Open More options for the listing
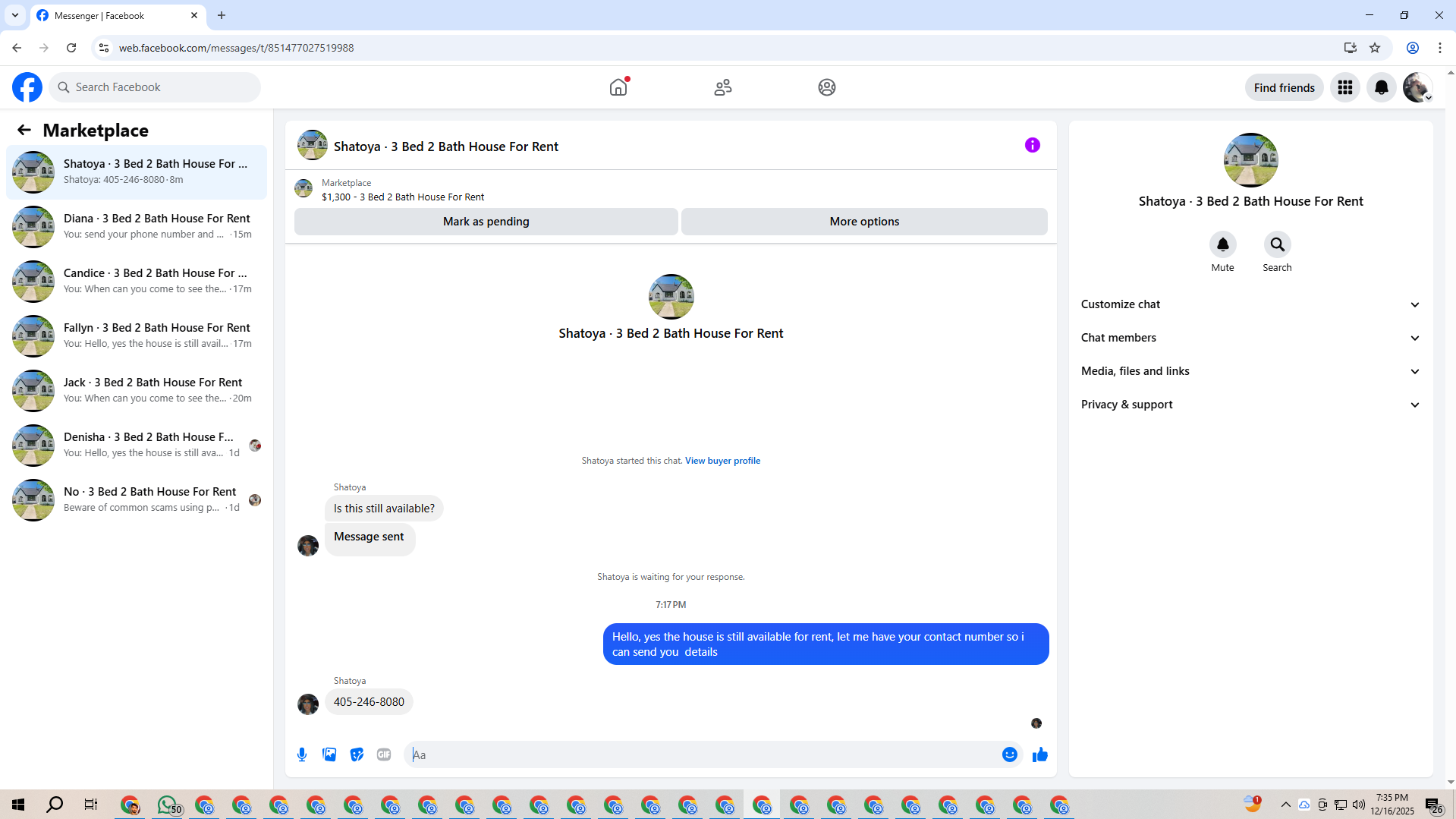The width and height of the screenshot is (1456, 819). (864, 222)
